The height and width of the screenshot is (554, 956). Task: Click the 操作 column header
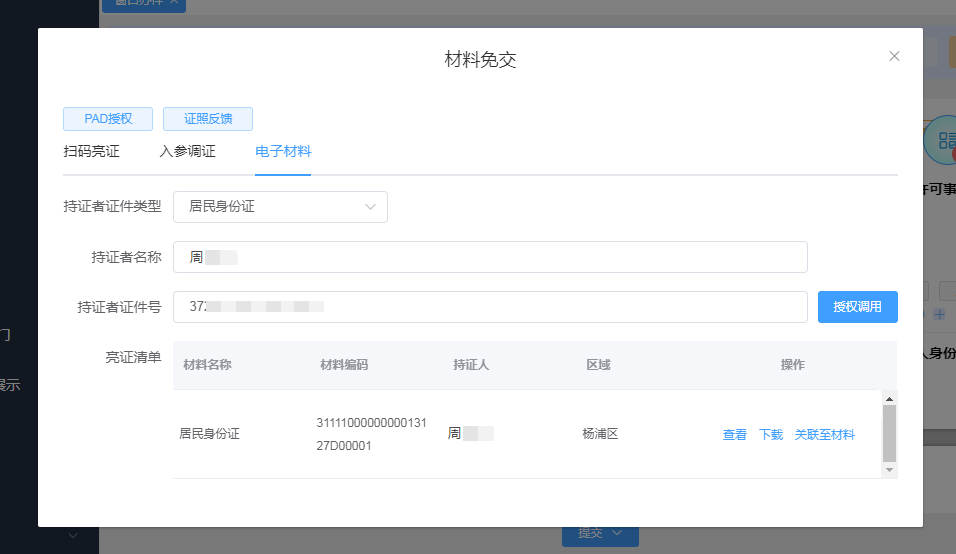point(793,364)
